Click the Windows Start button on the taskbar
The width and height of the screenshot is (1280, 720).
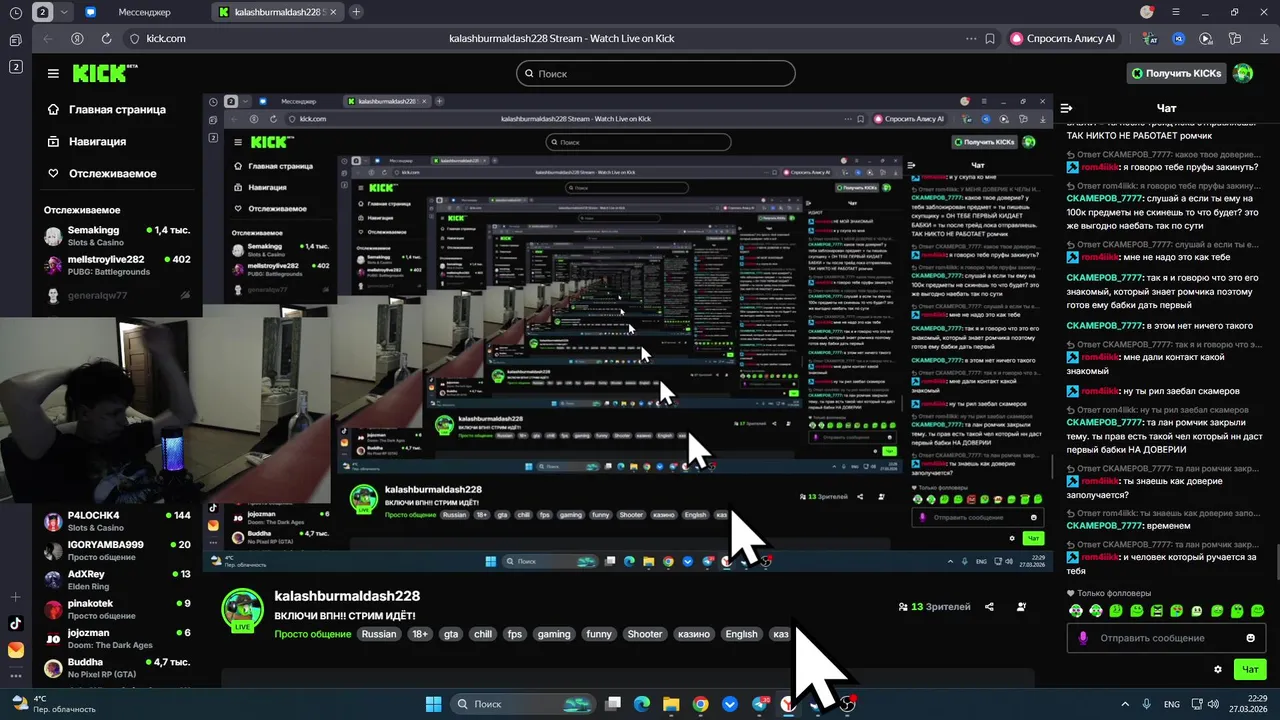tap(434, 704)
